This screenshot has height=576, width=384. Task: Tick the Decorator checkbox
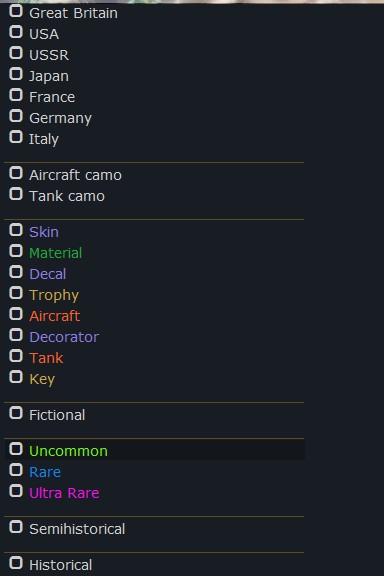16,334
